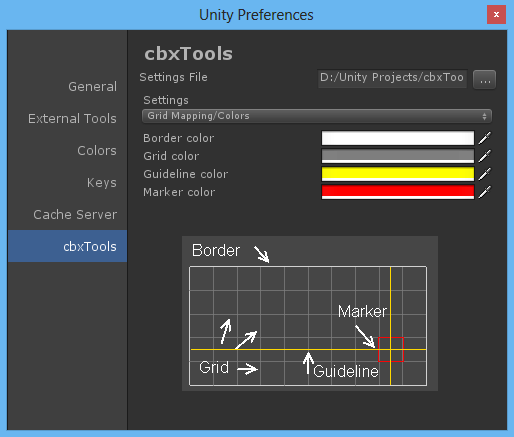Click the grid preview diagram image
Image resolution: width=514 pixels, height=437 pixels.
(x=310, y=313)
